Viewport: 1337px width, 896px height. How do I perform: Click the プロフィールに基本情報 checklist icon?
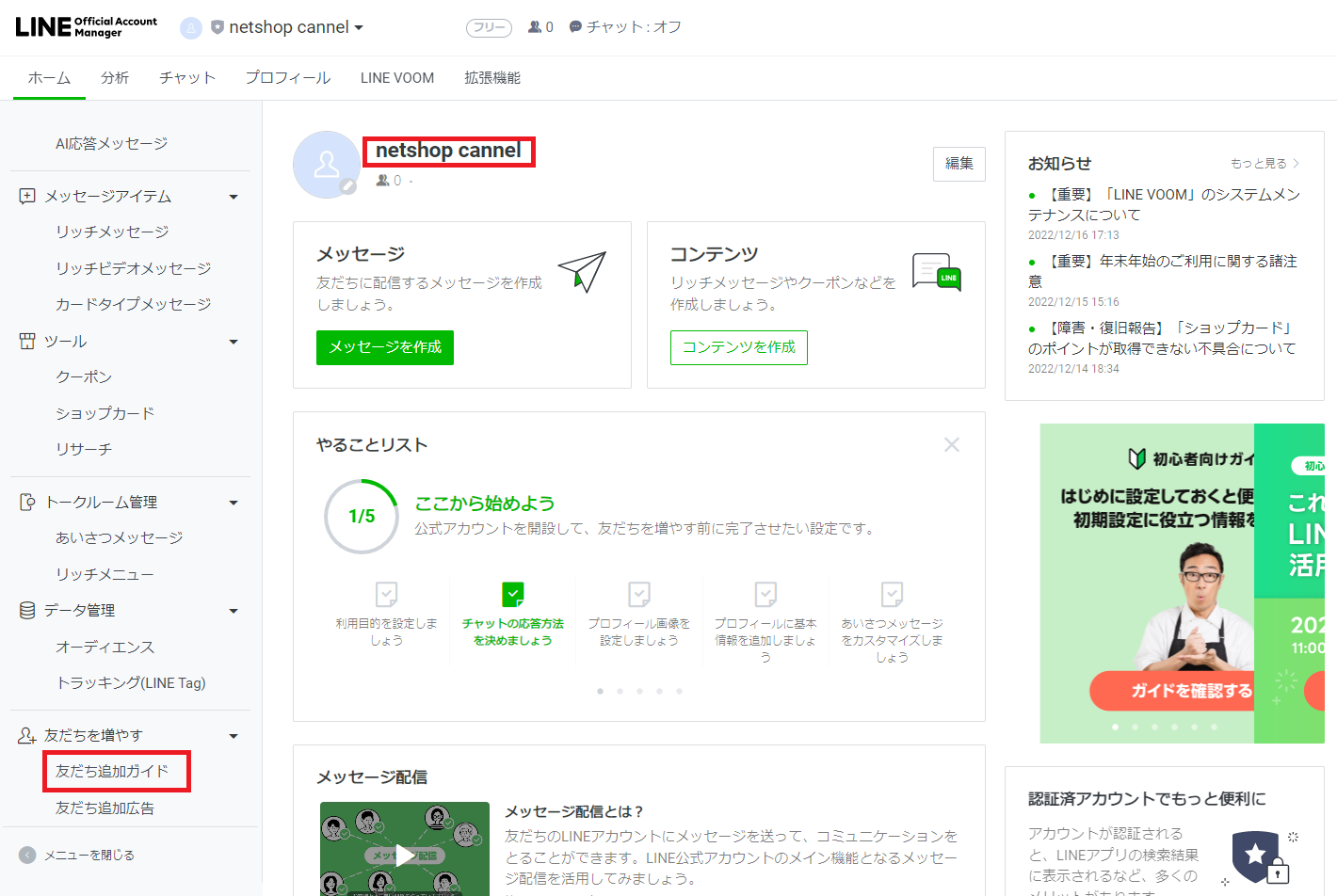pyautogui.click(x=765, y=594)
